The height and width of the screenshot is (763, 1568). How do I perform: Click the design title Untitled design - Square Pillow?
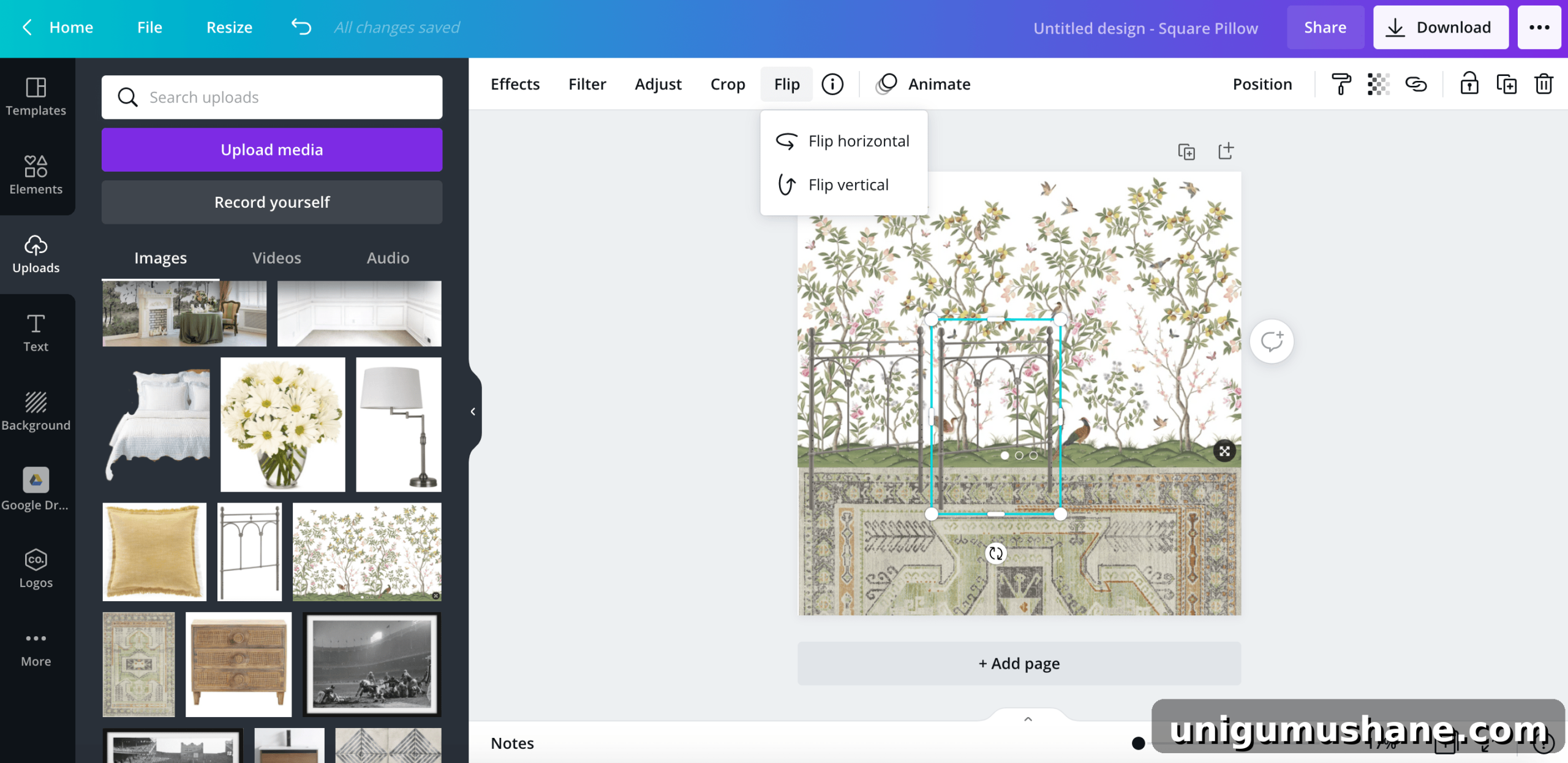tap(1145, 28)
